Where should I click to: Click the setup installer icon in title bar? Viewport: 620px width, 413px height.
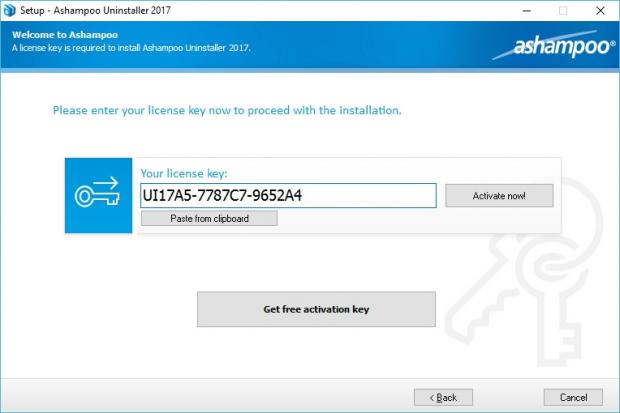click(10, 10)
